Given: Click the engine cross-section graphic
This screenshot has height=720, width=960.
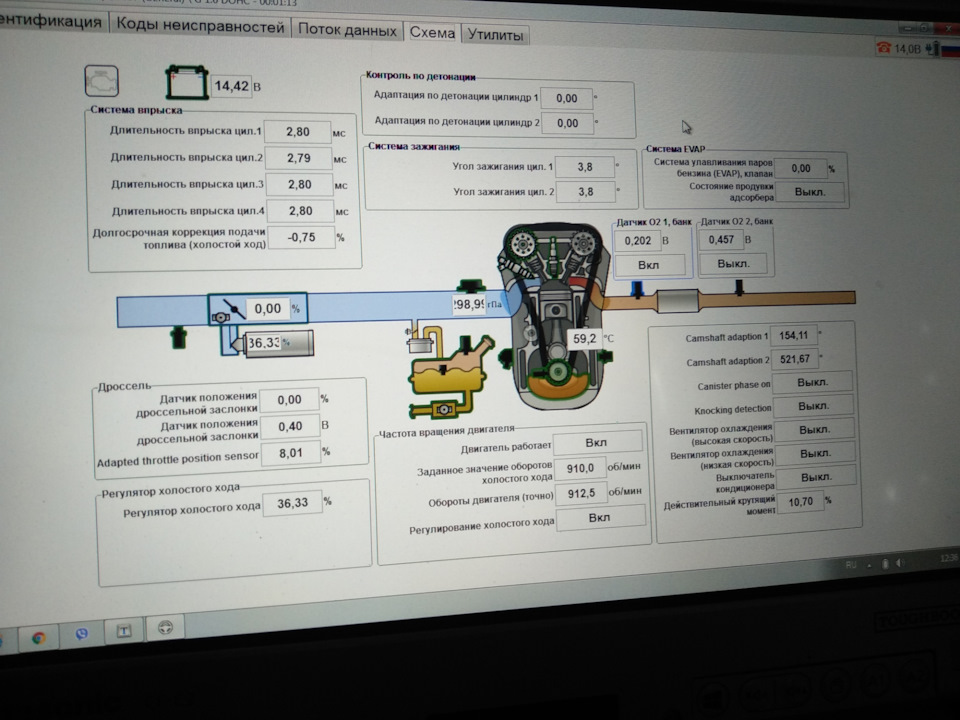Looking at the screenshot, I should pyautogui.click(x=556, y=317).
